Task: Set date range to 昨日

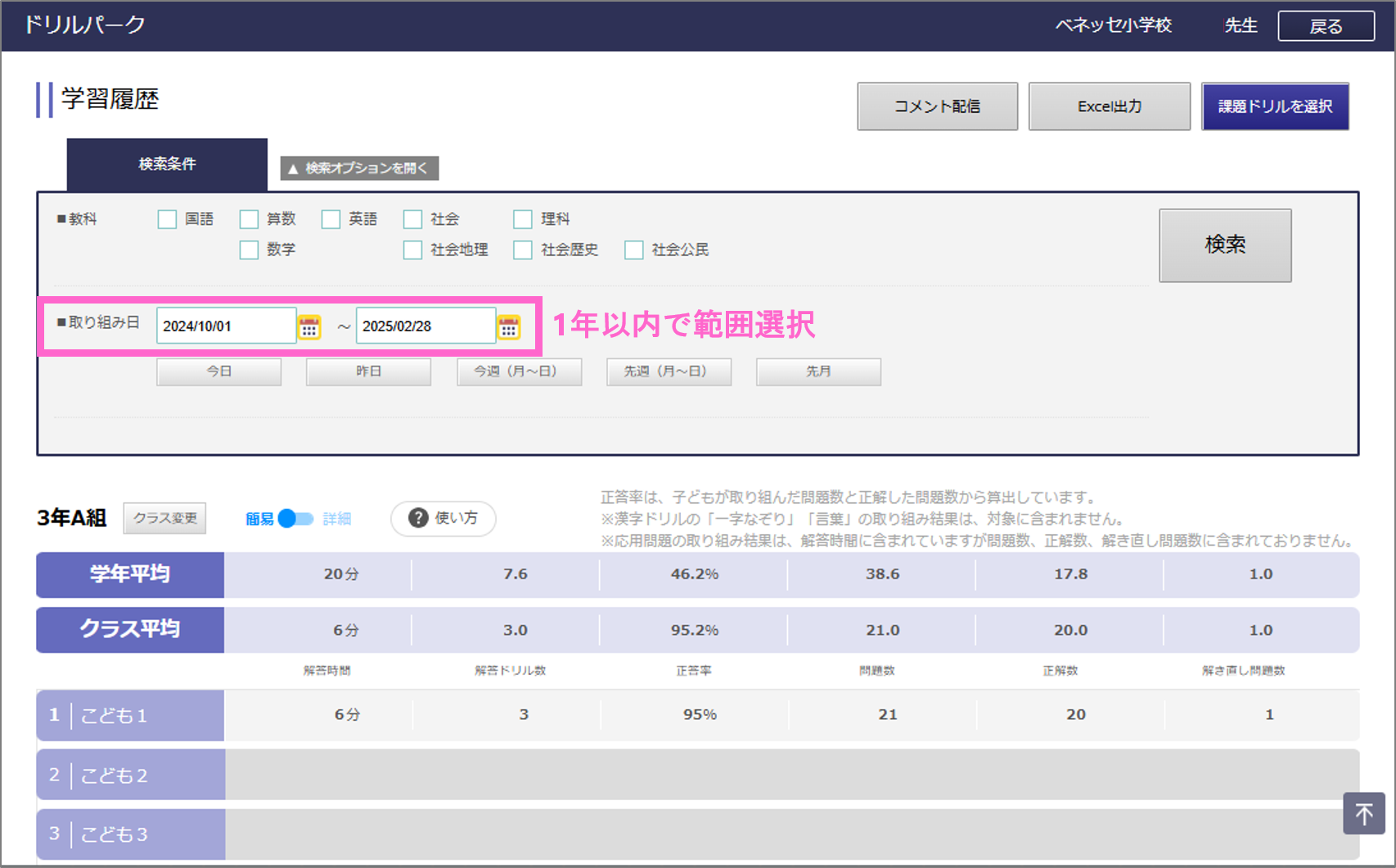Action: [368, 371]
